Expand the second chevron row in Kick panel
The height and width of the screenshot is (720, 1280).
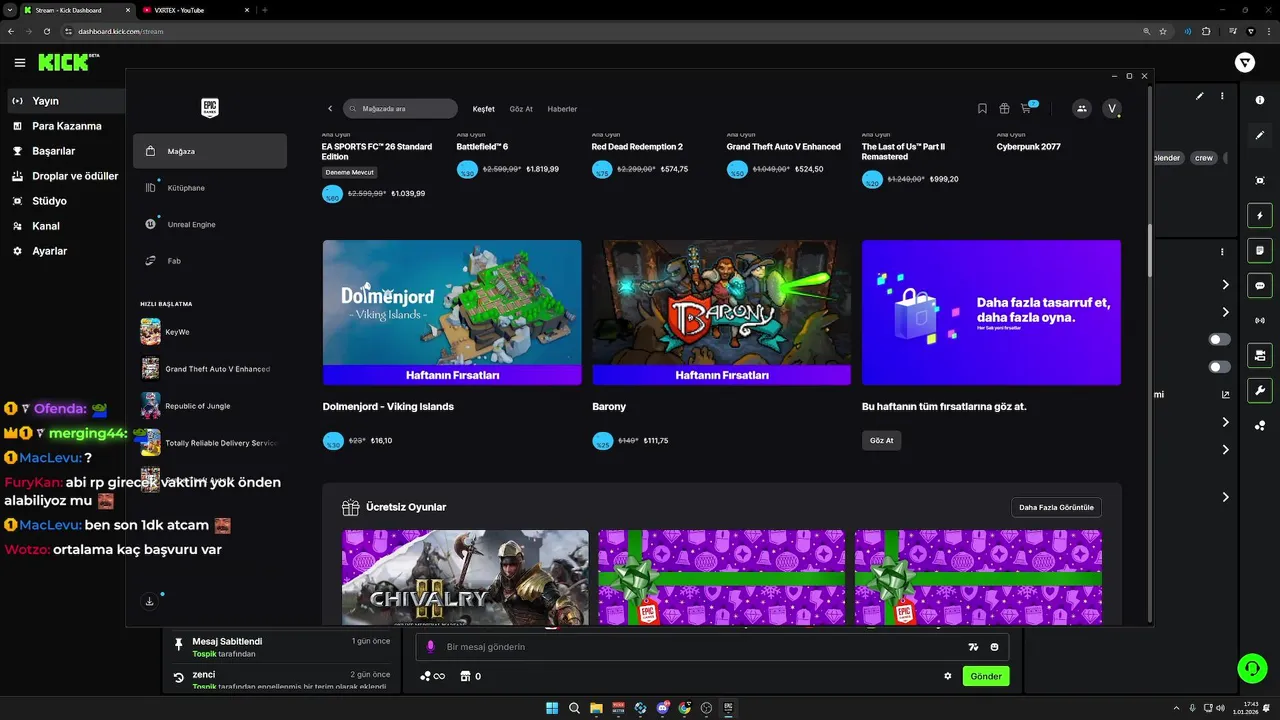[x=1225, y=313]
